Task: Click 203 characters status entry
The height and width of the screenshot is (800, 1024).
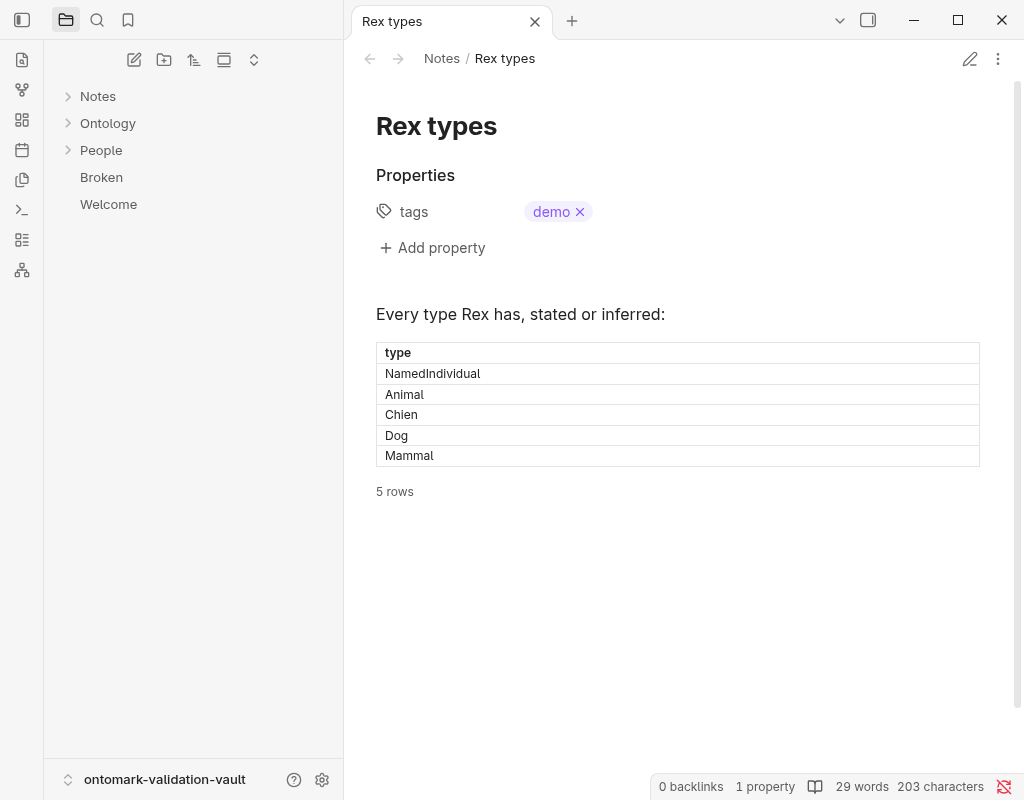Action: [940, 787]
